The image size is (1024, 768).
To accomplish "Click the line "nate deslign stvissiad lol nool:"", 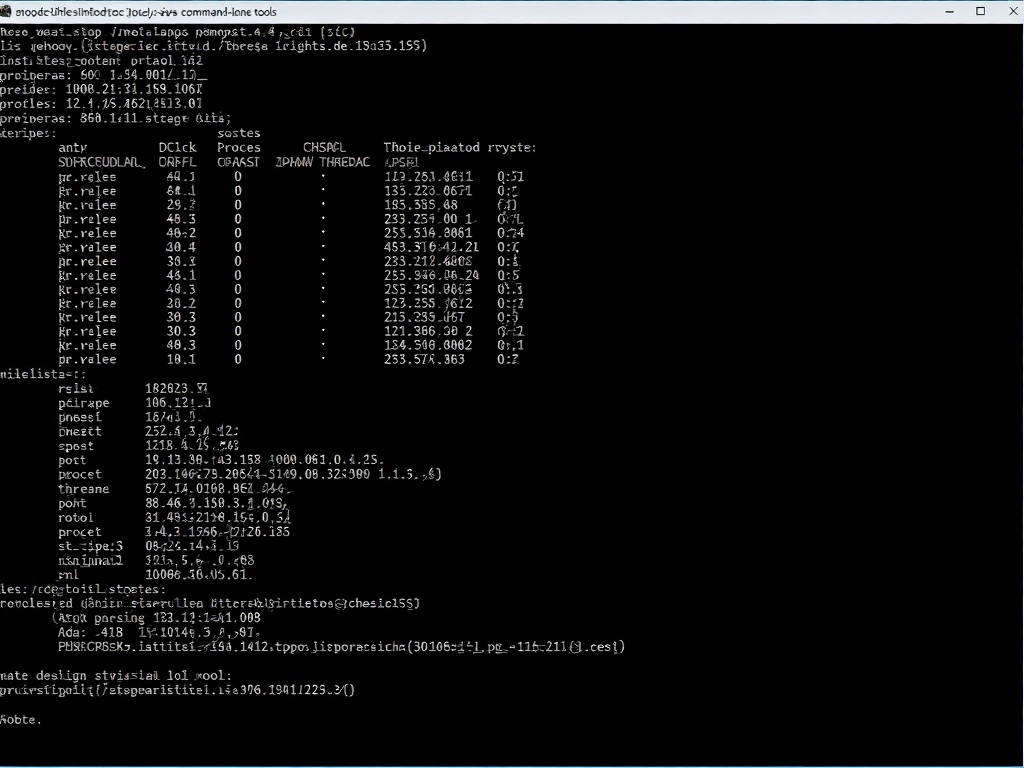I will (116, 676).
